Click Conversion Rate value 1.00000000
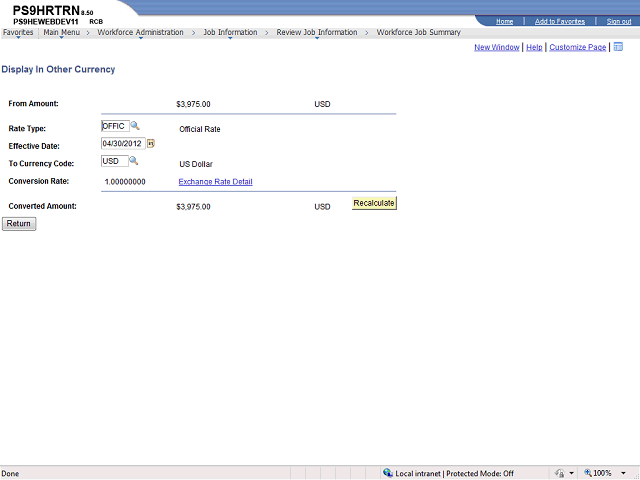 (125, 182)
